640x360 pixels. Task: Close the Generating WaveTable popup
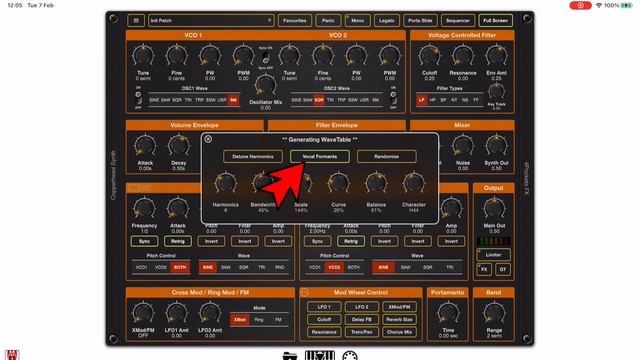(x=208, y=139)
